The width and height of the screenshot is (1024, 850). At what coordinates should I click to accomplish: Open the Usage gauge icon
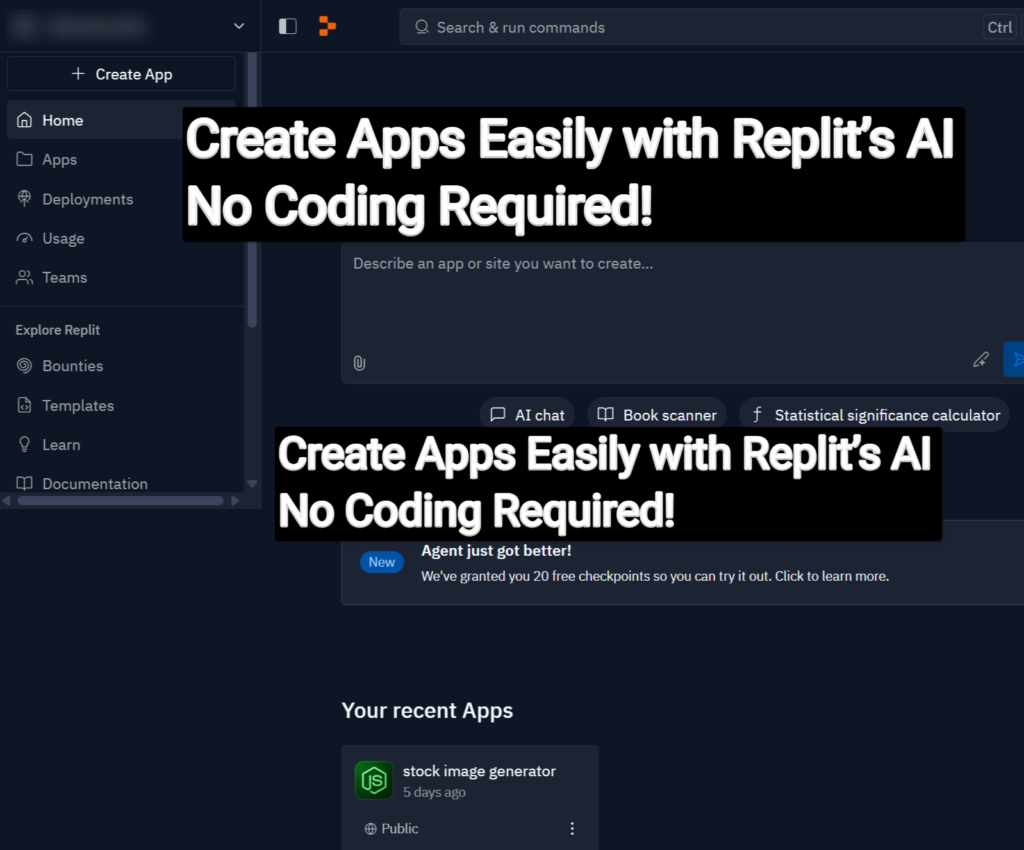click(25, 239)
